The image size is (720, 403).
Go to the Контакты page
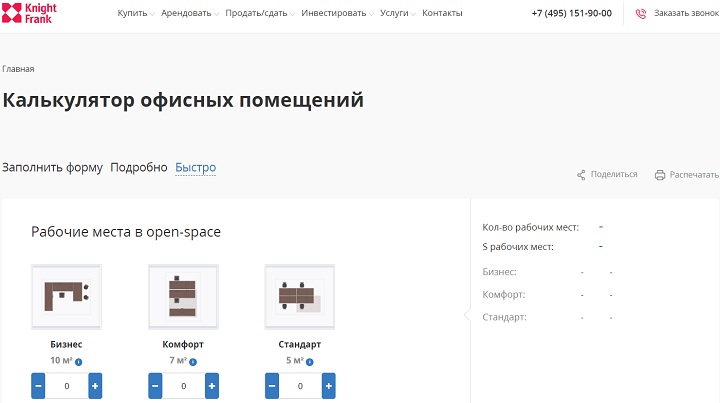pyautogui.click(x=442, y=13)
